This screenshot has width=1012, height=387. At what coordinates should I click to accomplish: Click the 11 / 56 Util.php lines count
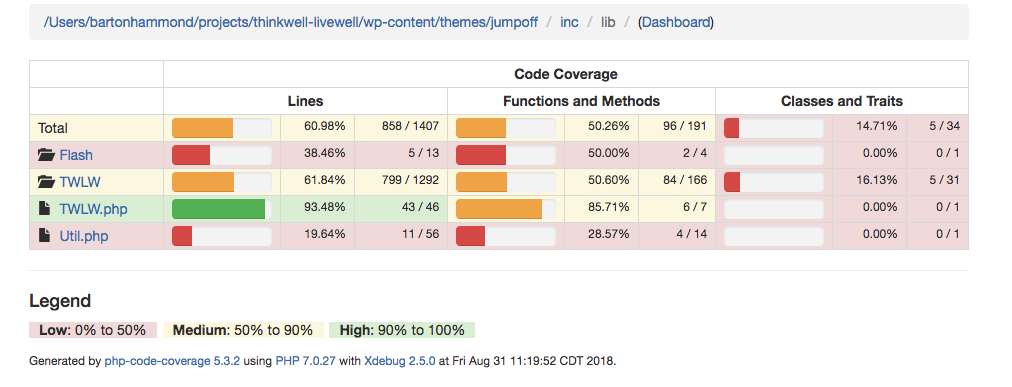point(420,235)
